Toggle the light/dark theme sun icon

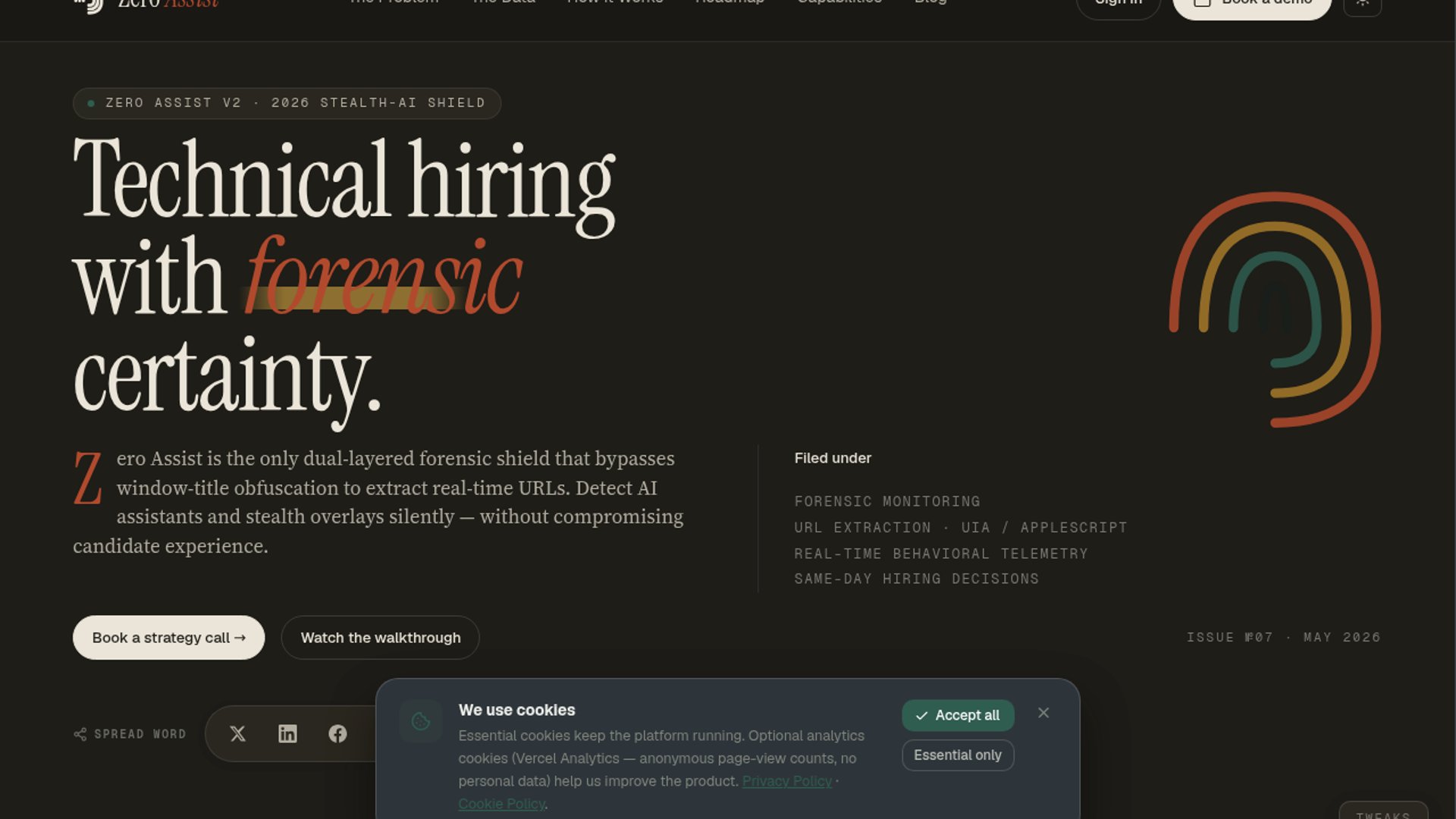click(1363, 4)
